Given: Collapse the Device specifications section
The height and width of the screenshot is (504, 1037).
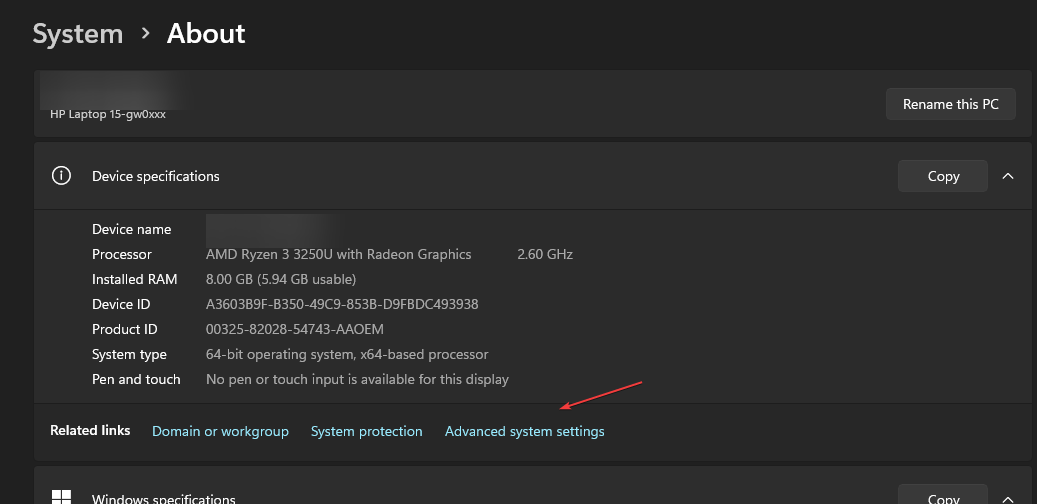Looking at the screenshot, I should coord(1007,176).
